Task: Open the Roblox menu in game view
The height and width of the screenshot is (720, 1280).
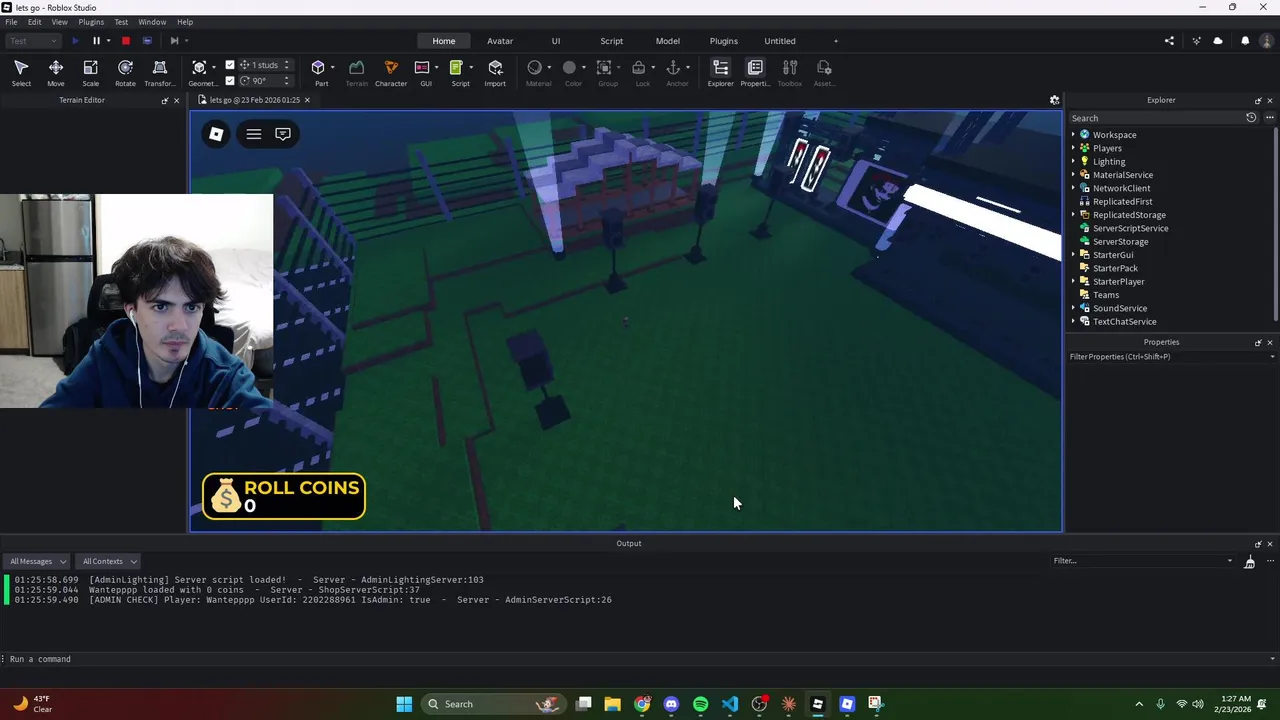Action: 216,134
